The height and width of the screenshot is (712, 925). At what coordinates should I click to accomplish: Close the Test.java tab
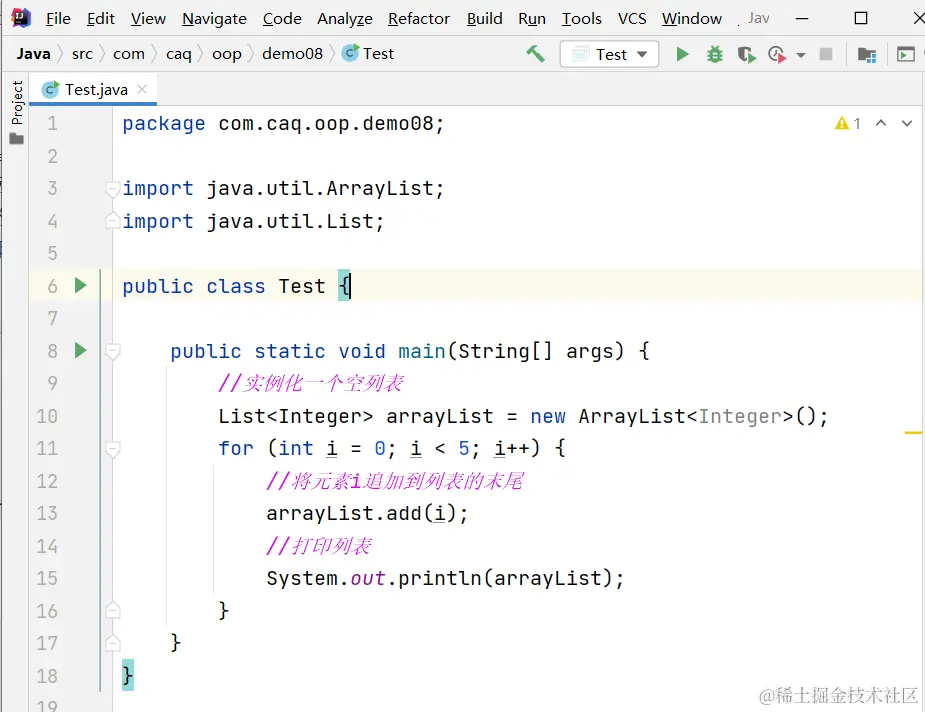pos(142,89)
